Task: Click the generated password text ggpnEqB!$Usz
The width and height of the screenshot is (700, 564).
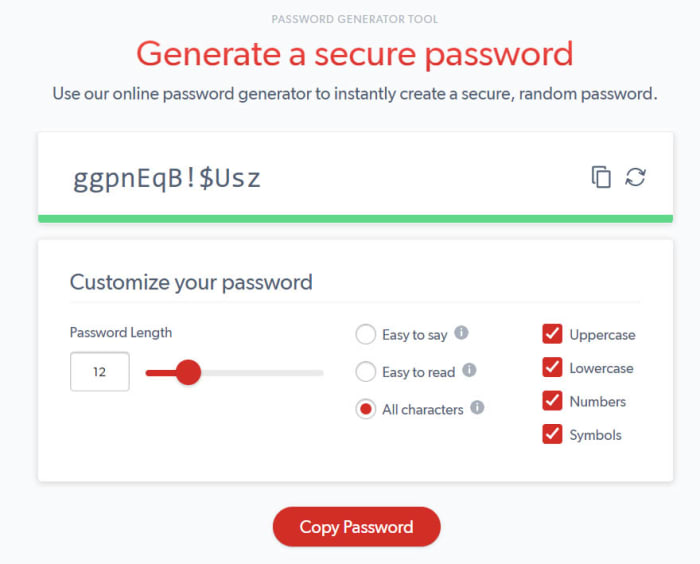Action: click(x=166, y=178)
